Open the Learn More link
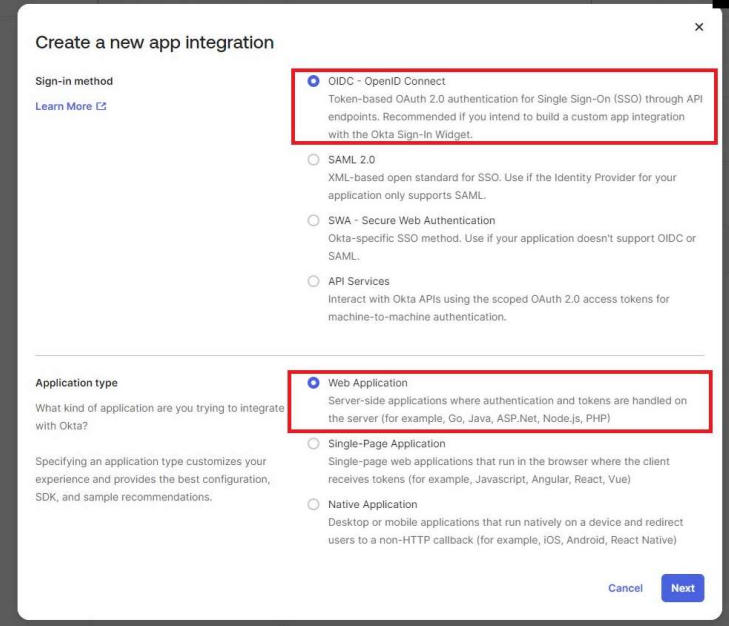729x626 pixels. tap(64, 107)
